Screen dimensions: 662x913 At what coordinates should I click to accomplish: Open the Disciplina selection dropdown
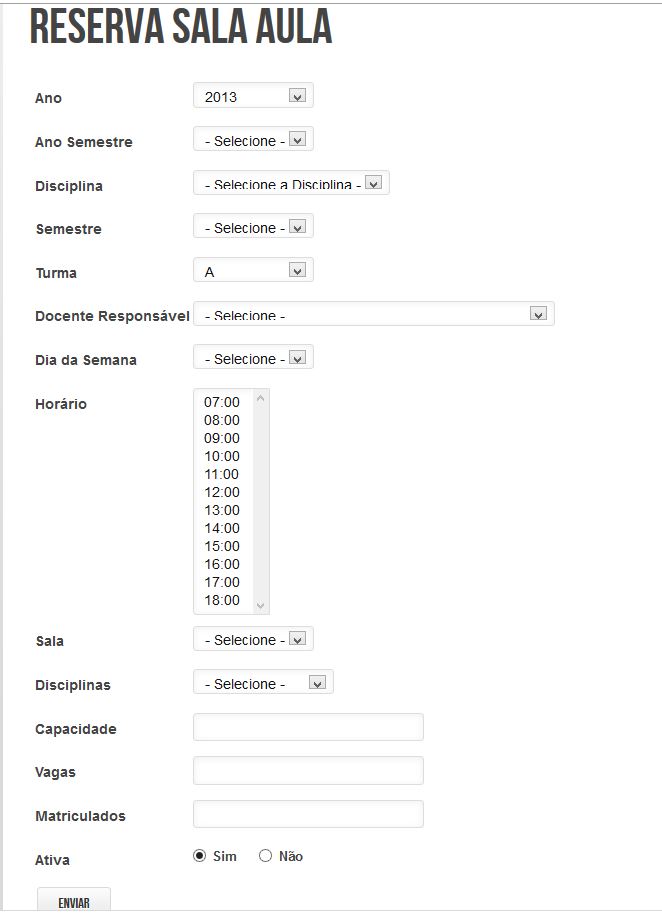pos(290,184)
